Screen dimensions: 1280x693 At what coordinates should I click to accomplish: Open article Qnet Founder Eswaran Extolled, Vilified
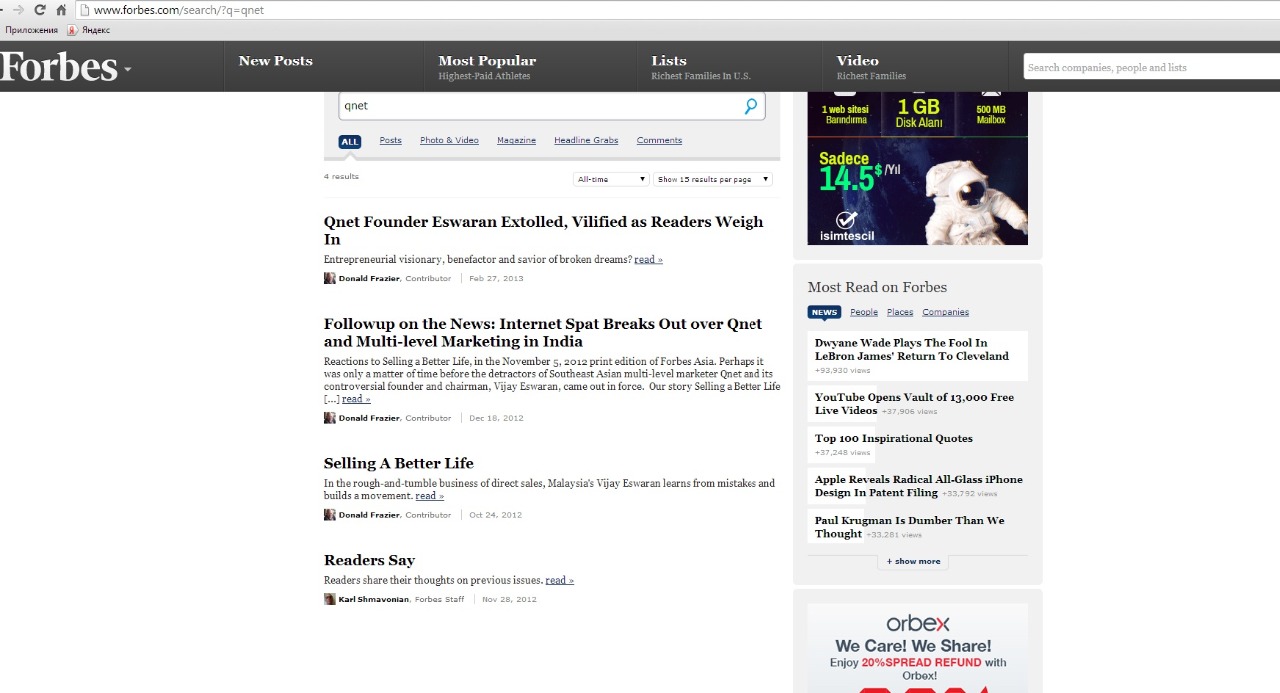(543, 230)
